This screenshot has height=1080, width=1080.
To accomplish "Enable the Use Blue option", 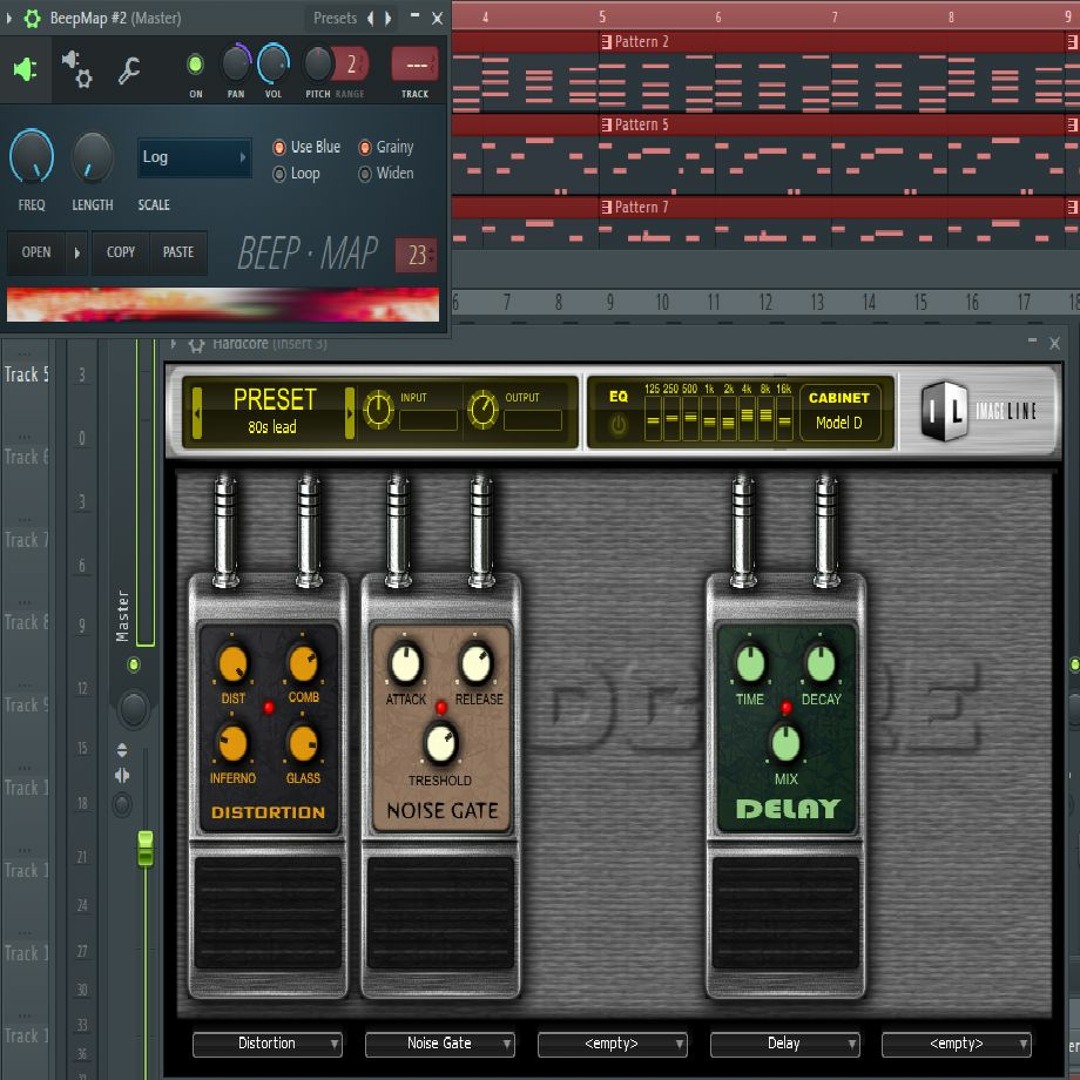I will [x=280, y=147].
